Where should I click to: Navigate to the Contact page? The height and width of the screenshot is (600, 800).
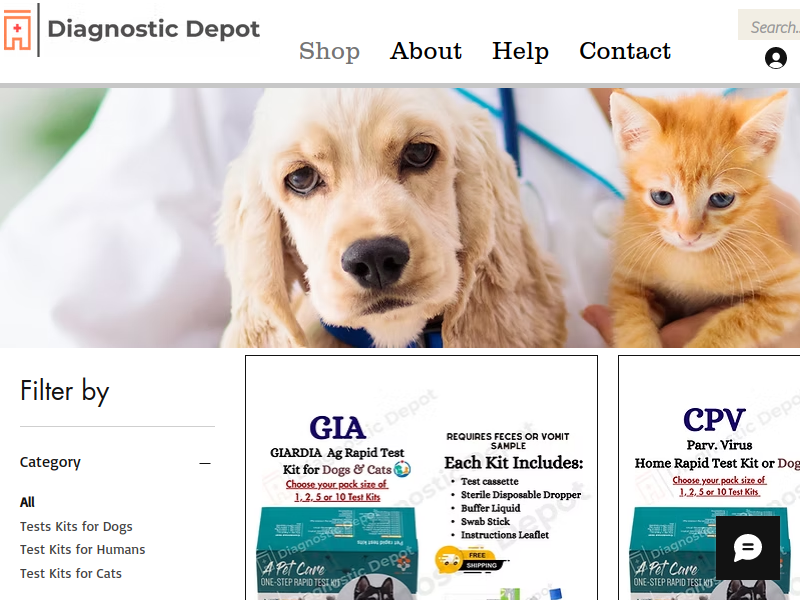tap(624, 51)
